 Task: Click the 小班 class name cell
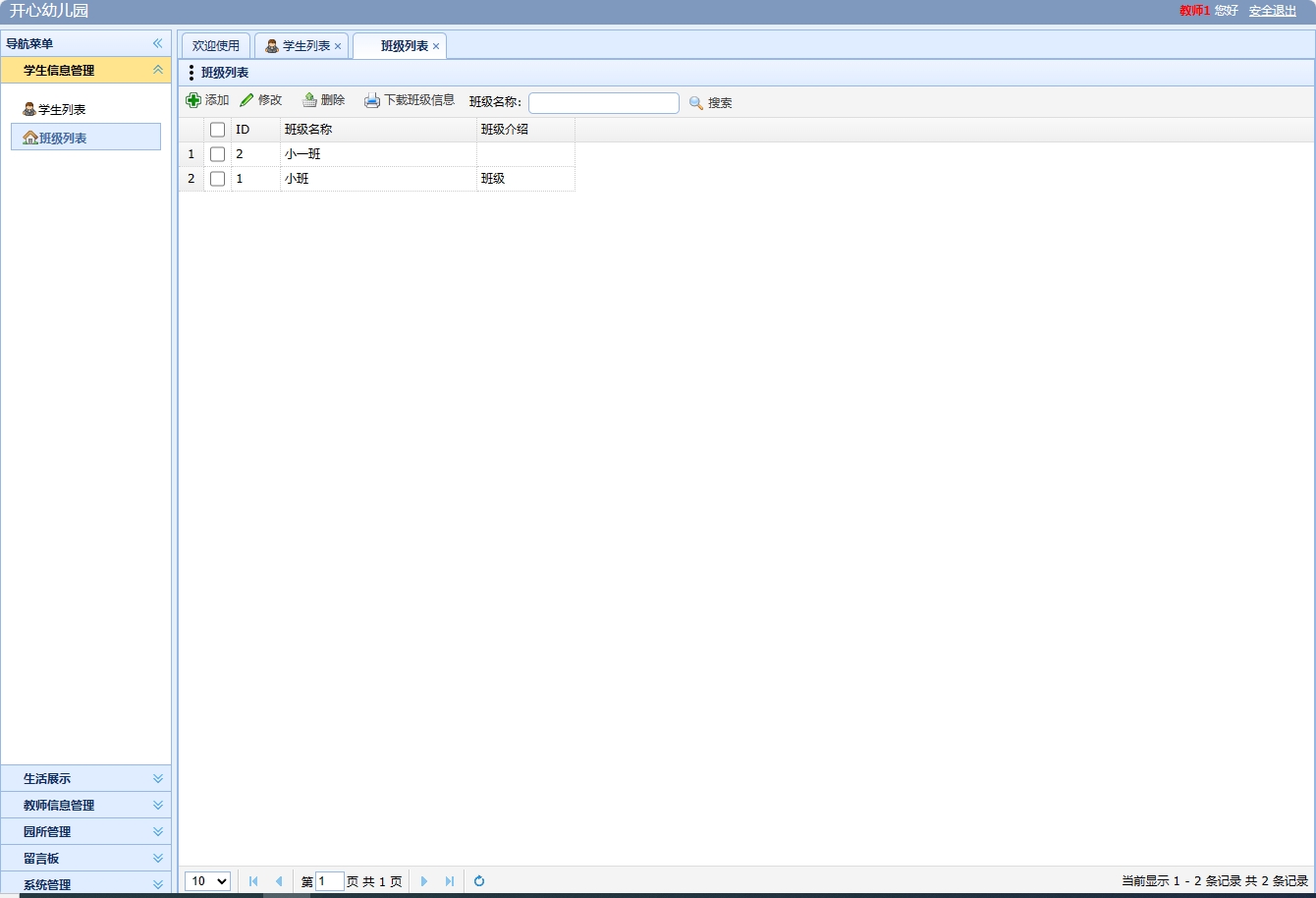pos(378,179)
